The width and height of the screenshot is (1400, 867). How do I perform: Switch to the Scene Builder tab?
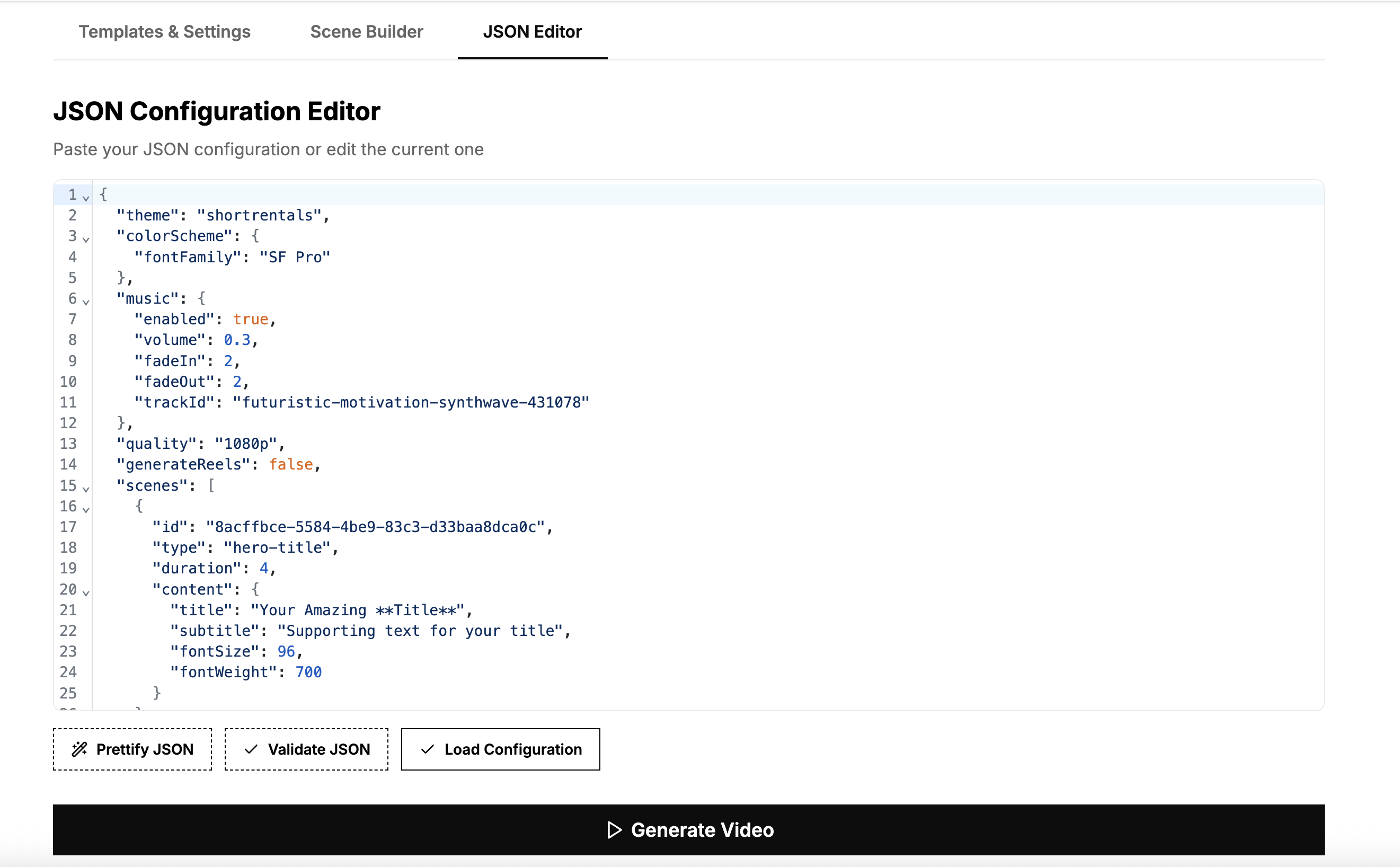pos(366,32)
